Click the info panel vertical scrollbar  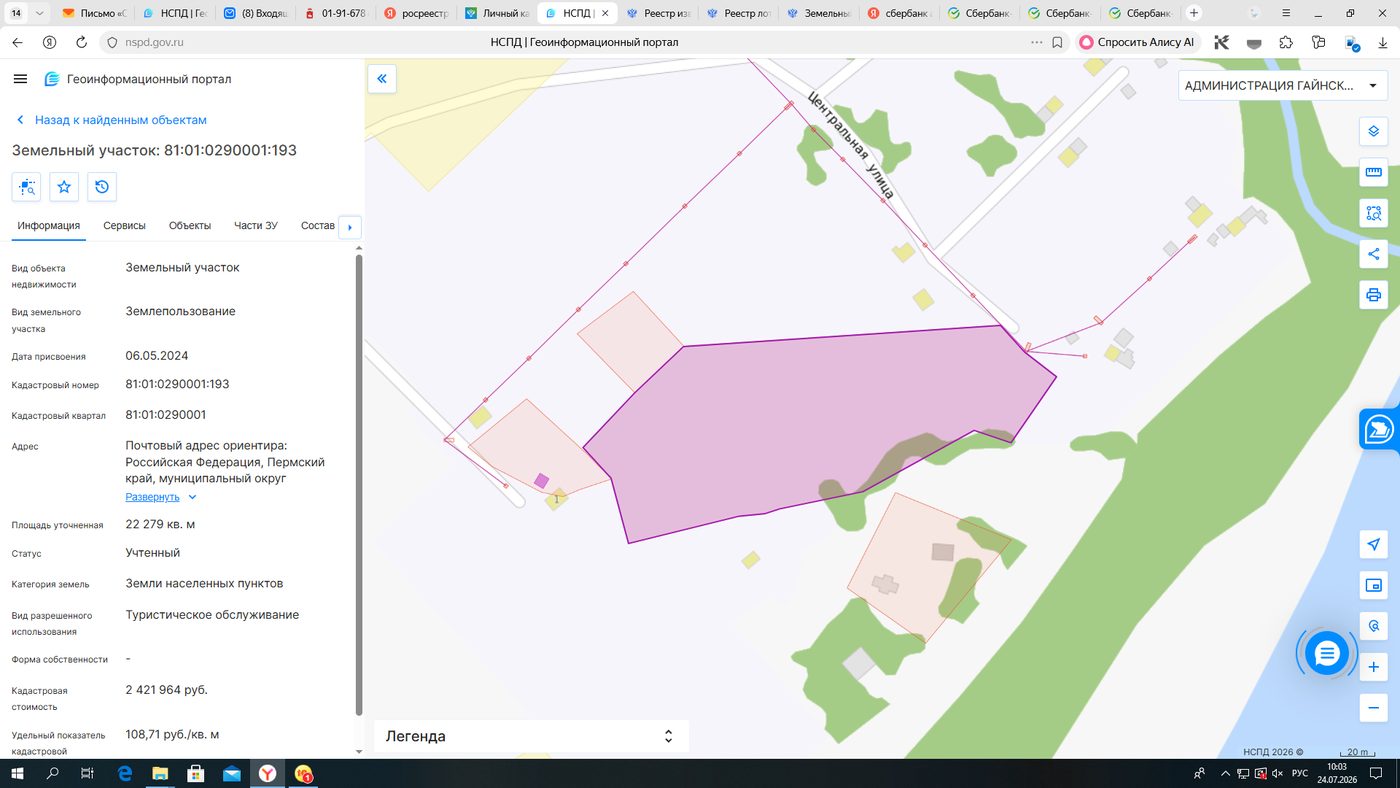pyautogui.click(x=359, y=485)
